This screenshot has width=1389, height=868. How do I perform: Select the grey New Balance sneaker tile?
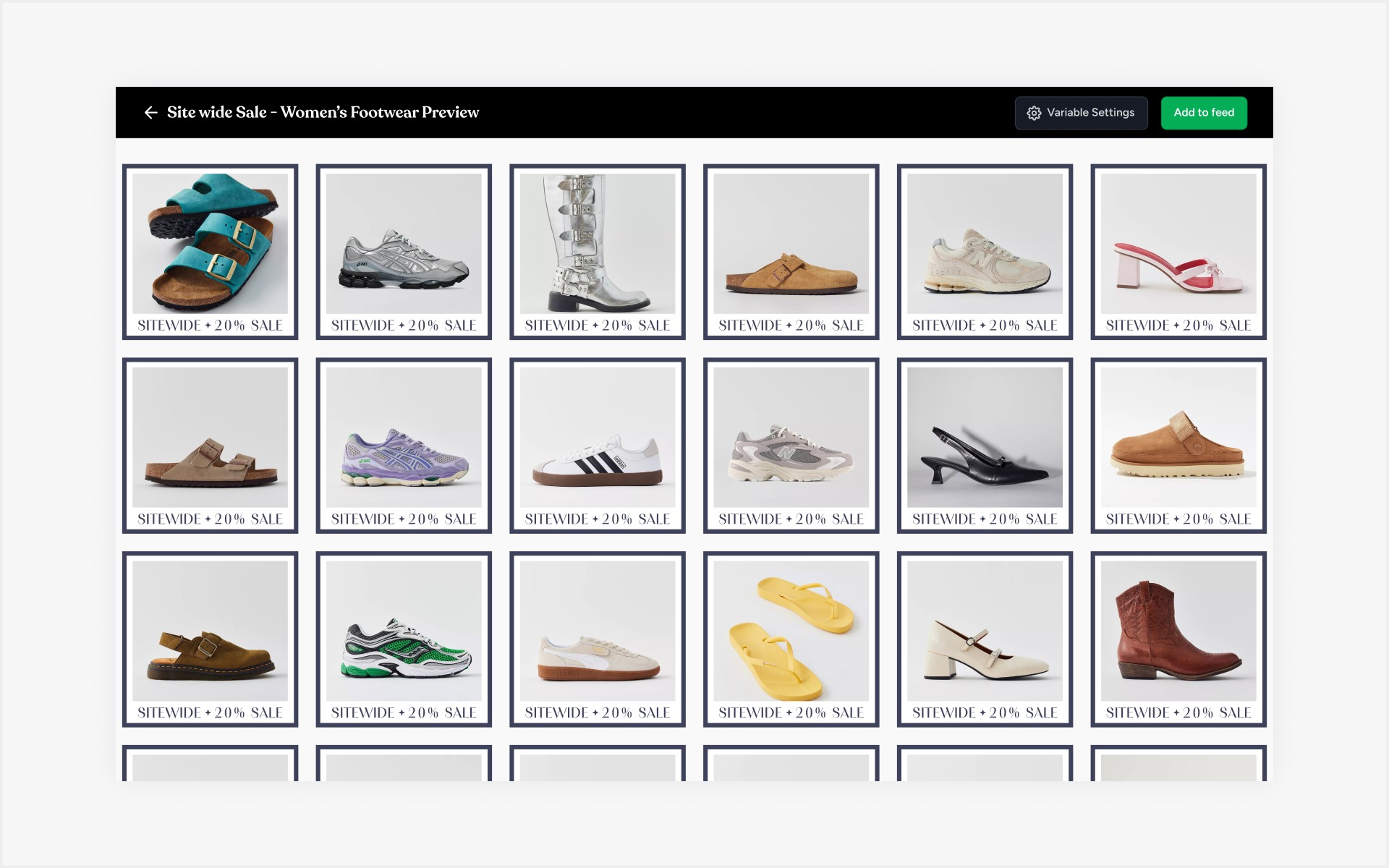pyautogui.click(x=791, y=438)
